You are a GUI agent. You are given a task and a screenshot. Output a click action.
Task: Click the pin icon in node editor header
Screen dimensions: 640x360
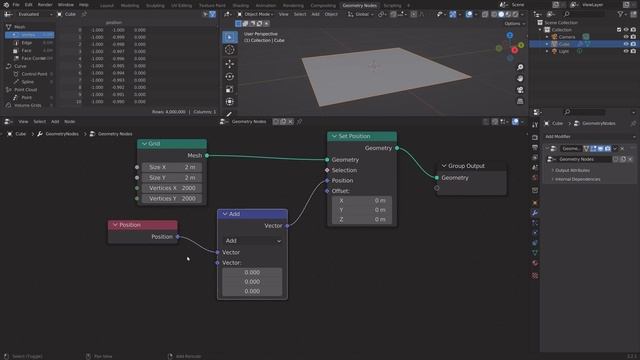pos(299,122)
